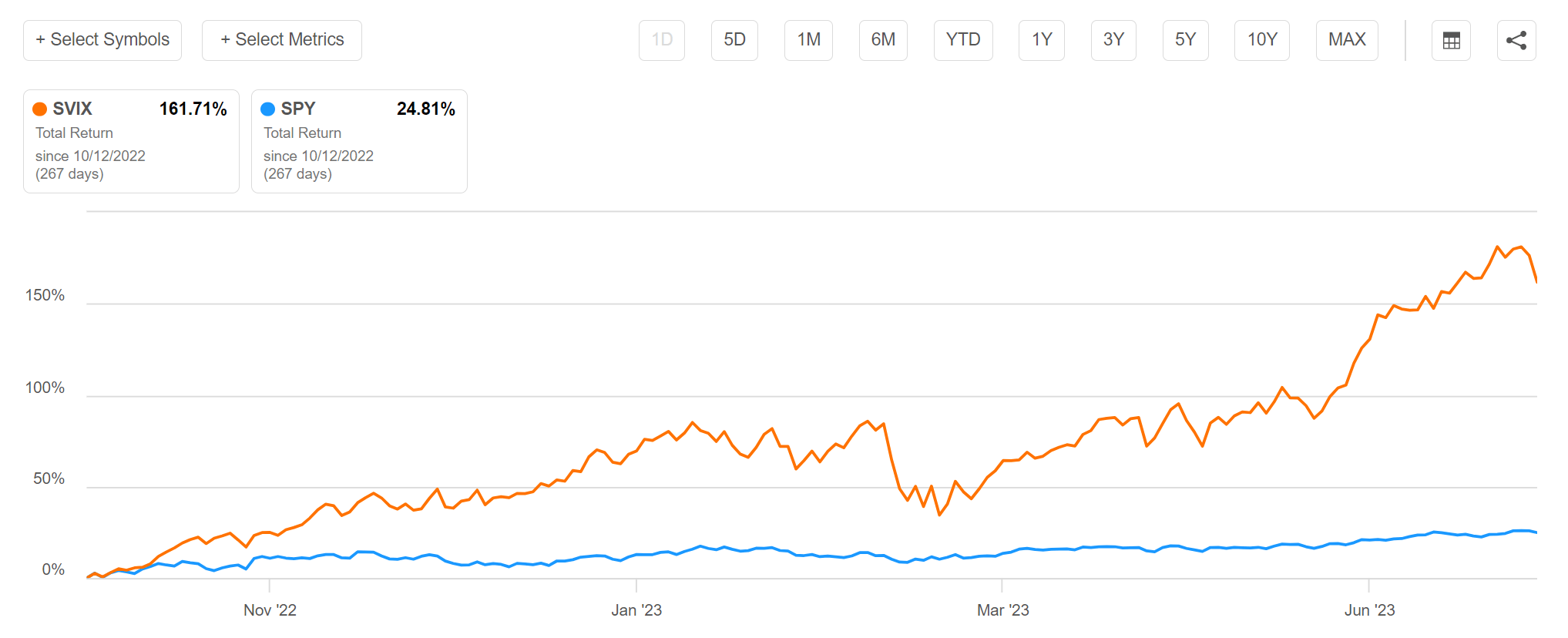Click the SPY Total Return label
The height and width of the screenshot is (638, 1568).
click(302, 133)
